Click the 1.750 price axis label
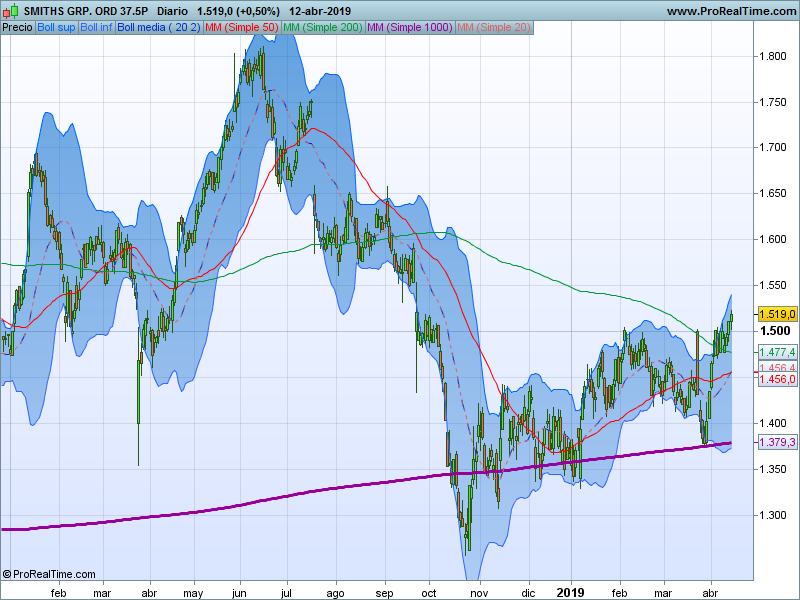800x600 pixels. [773, 102]
